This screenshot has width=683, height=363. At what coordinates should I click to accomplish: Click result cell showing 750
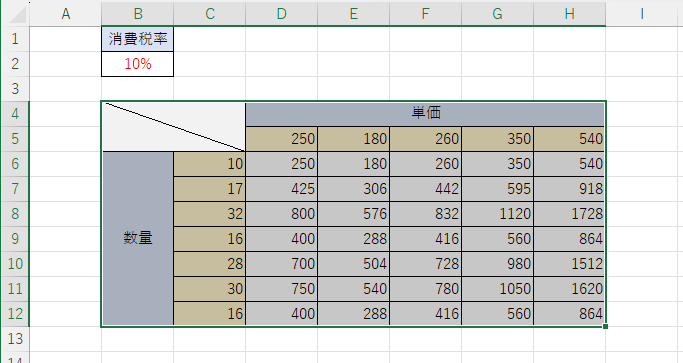(x=282, y=289)
